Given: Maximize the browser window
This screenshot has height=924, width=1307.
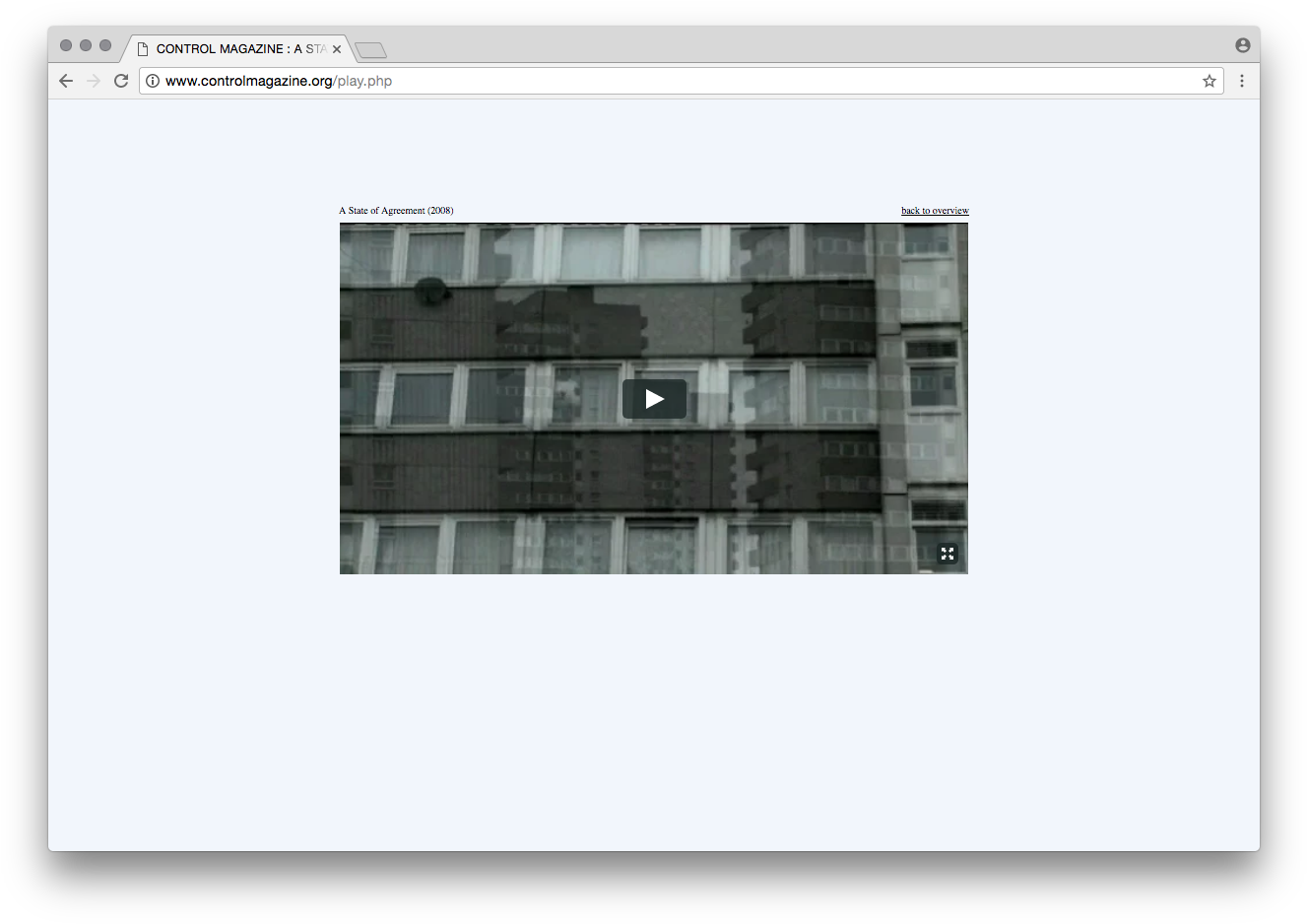Looking at the screenshot, I should tap(105, 45).
